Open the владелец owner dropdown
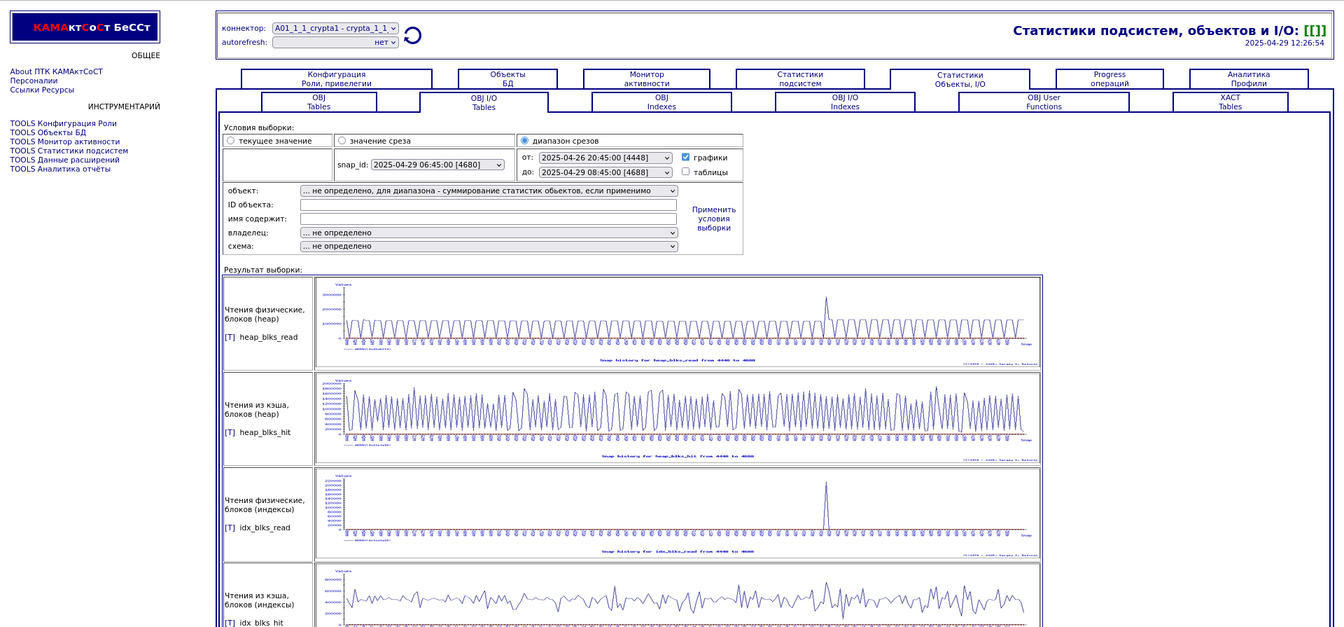Image resolution: width=1344 pixels, height=627 pixels. click(488, 232)
